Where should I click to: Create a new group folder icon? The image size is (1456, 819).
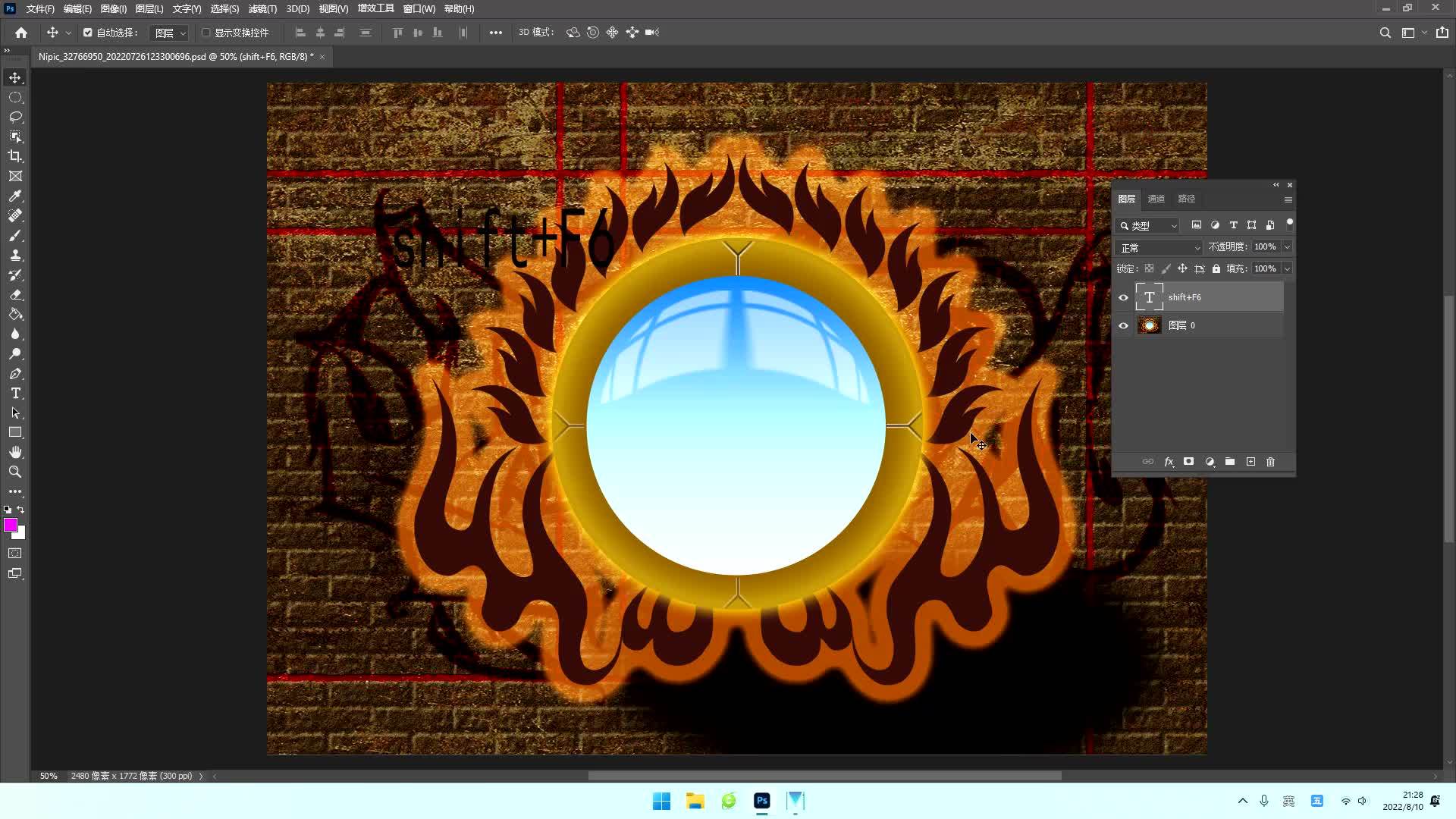pos(1230,462)
